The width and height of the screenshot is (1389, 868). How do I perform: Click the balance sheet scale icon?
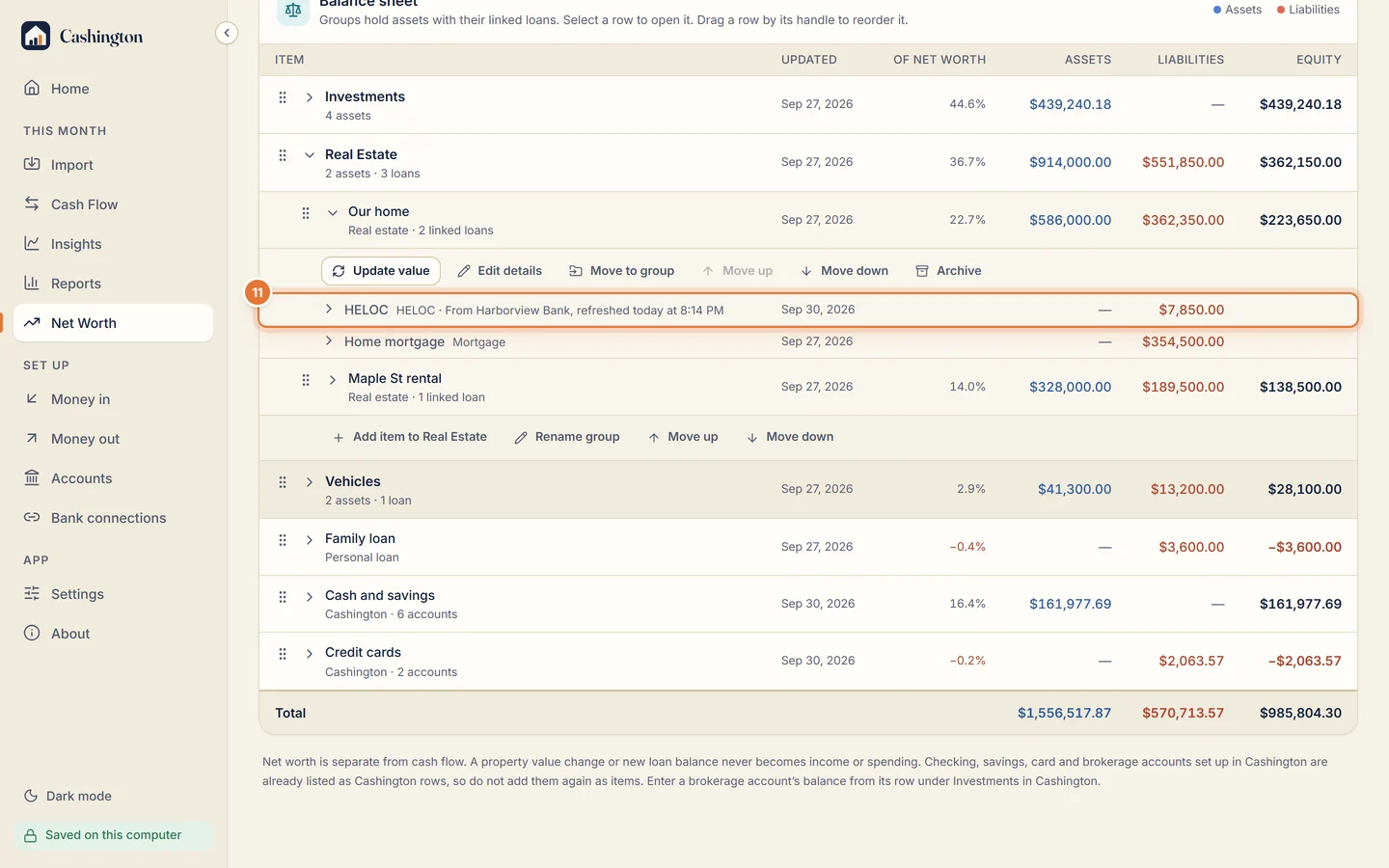coord(293,11)
